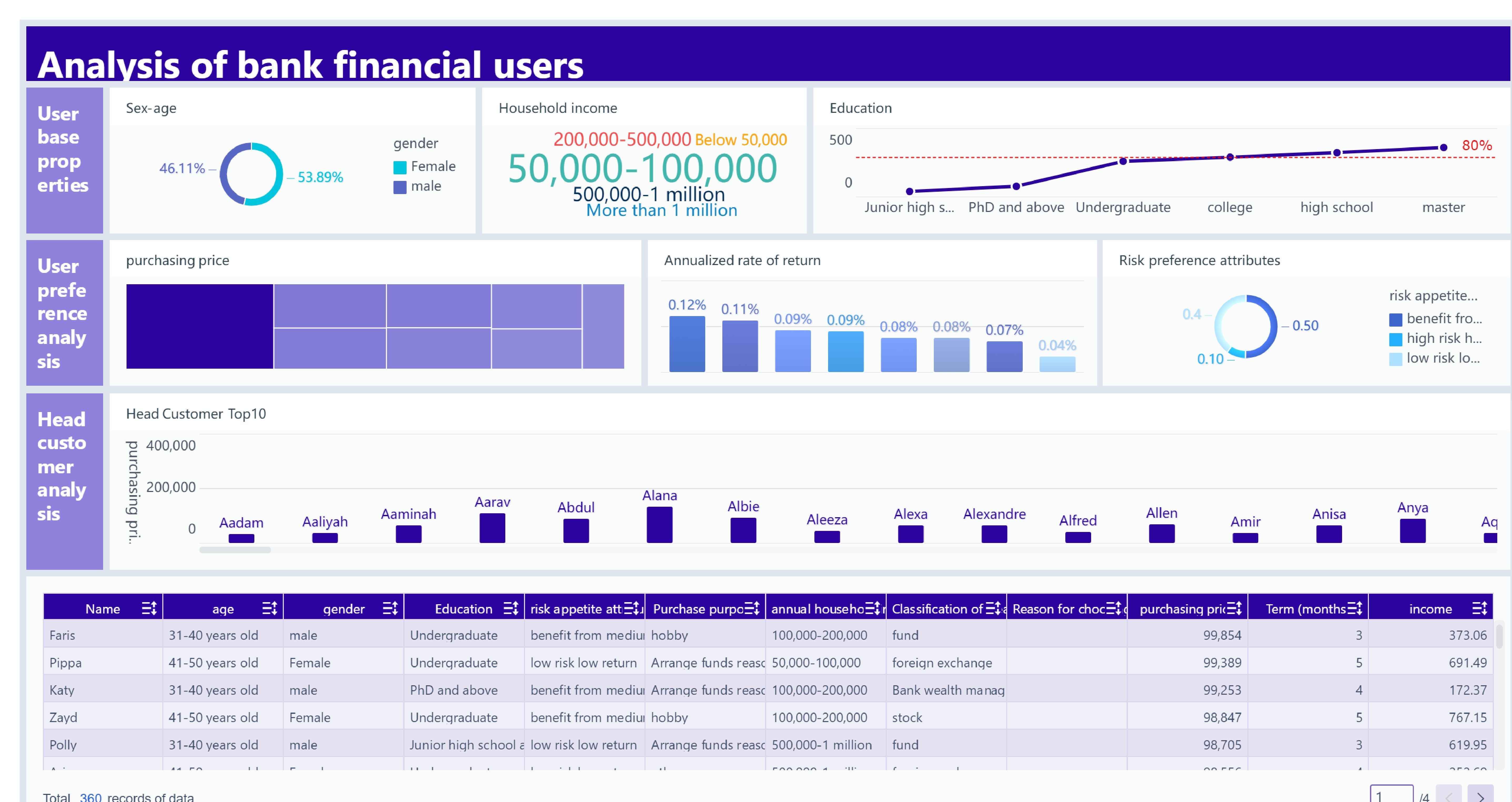This screenshot has height=802, width=1512.
Task: Click the 53.89% donut segment label
Action: pos(320,177)
